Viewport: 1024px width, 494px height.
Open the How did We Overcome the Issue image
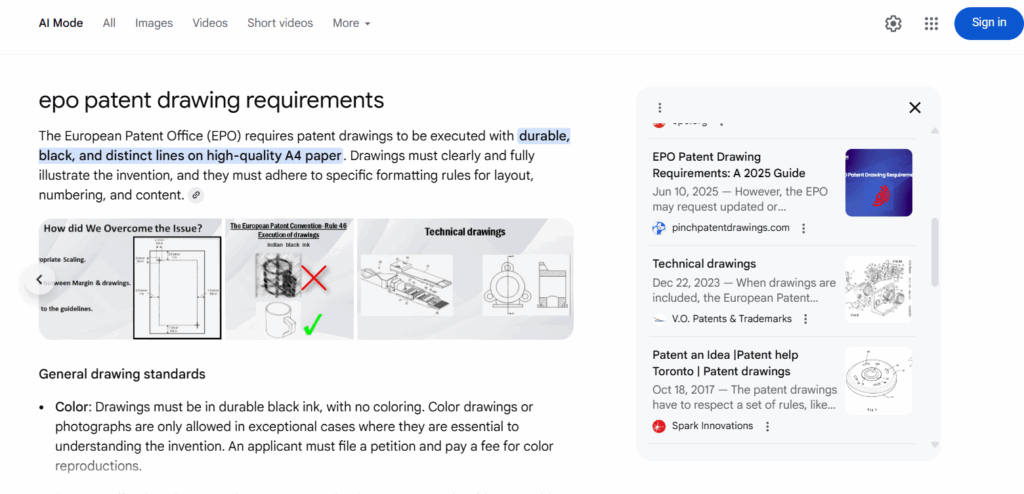(x=131, y=279)
